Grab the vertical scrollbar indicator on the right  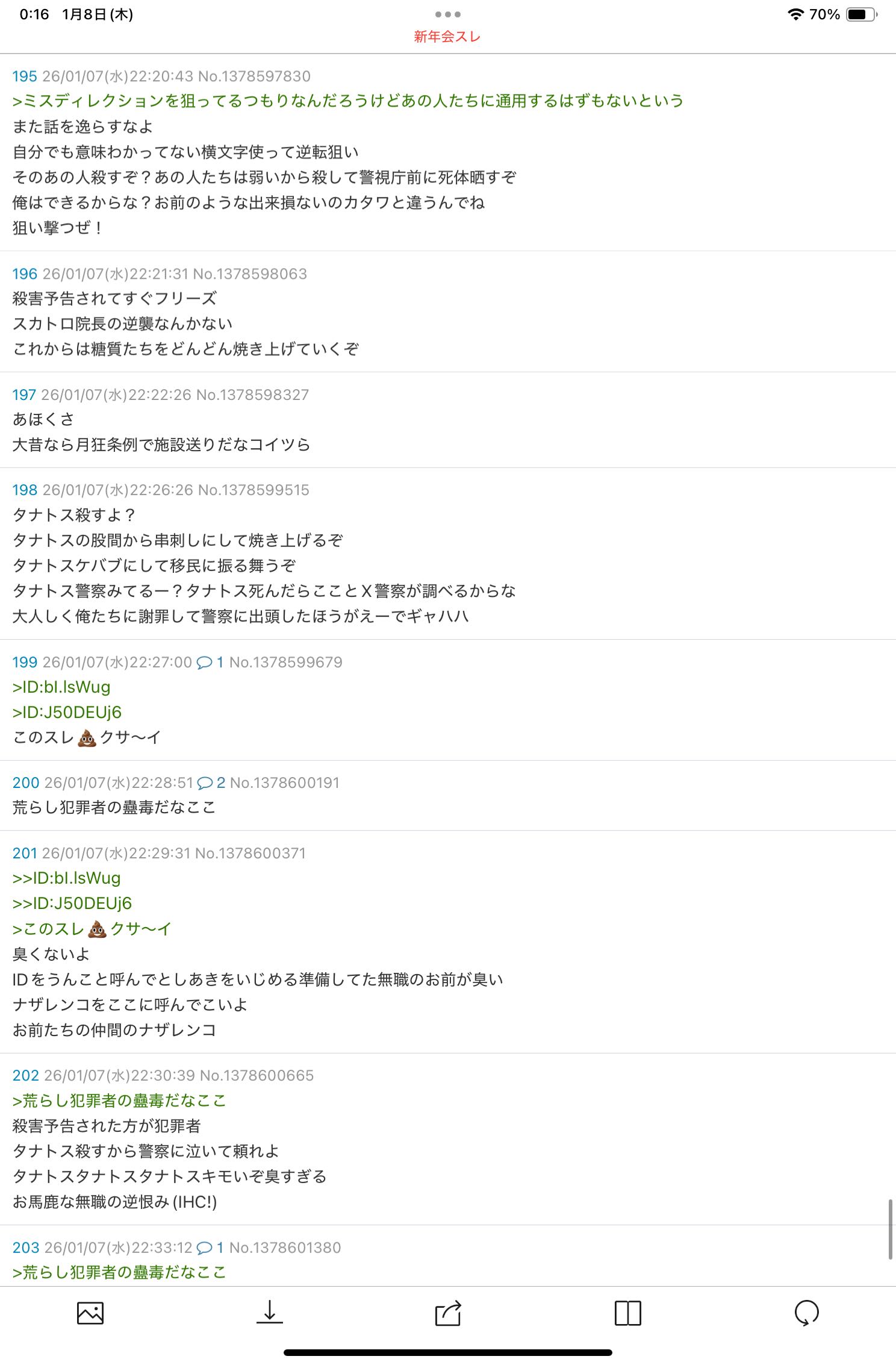(890, 1229)
